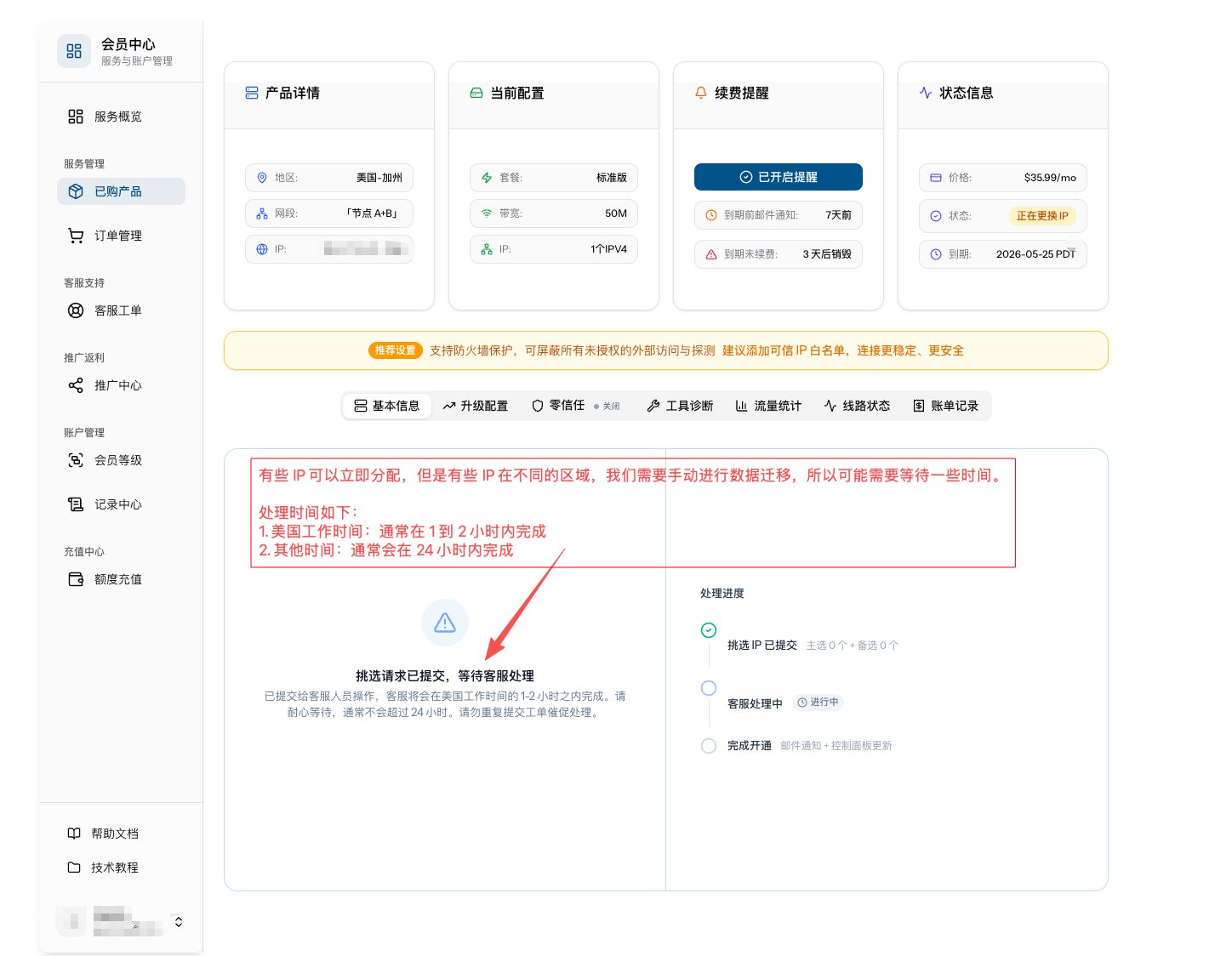Click the 技术教程 folder icon

[x=74, y=868]
